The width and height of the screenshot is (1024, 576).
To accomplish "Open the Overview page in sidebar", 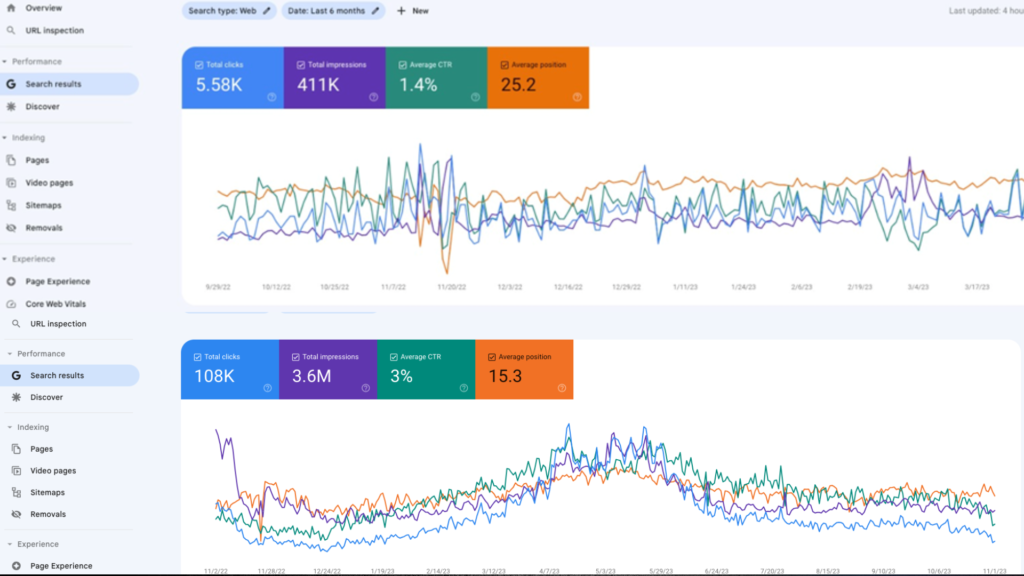I will (43, 8).
